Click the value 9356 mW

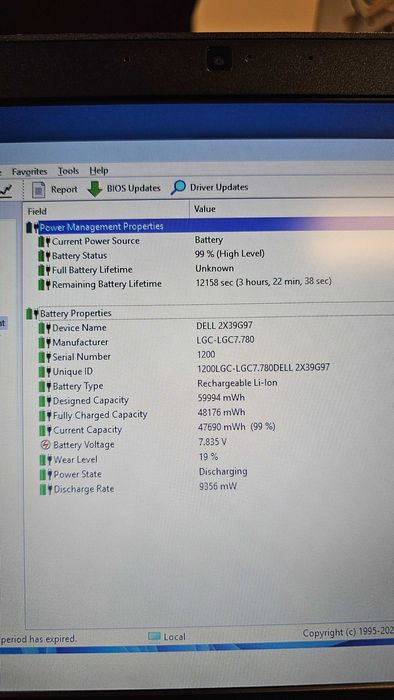[x=218, y=486]
